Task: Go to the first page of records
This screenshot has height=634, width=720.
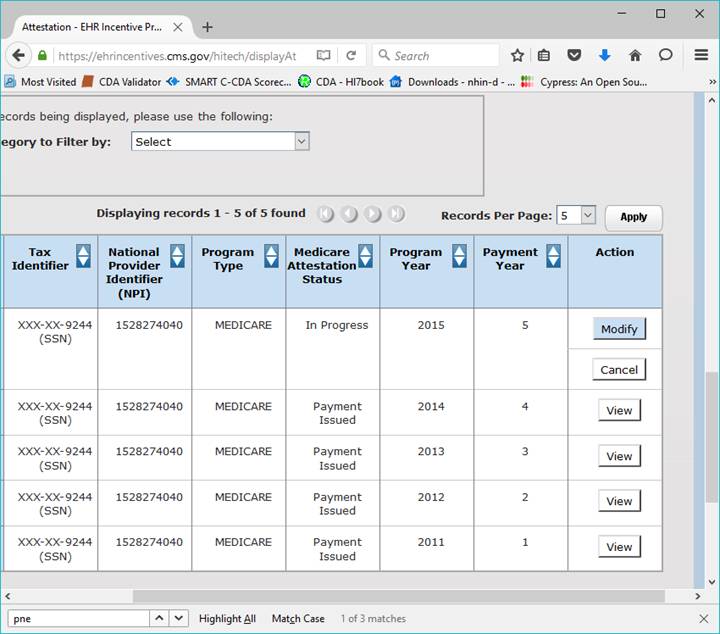Action: [x=326, y=214]
